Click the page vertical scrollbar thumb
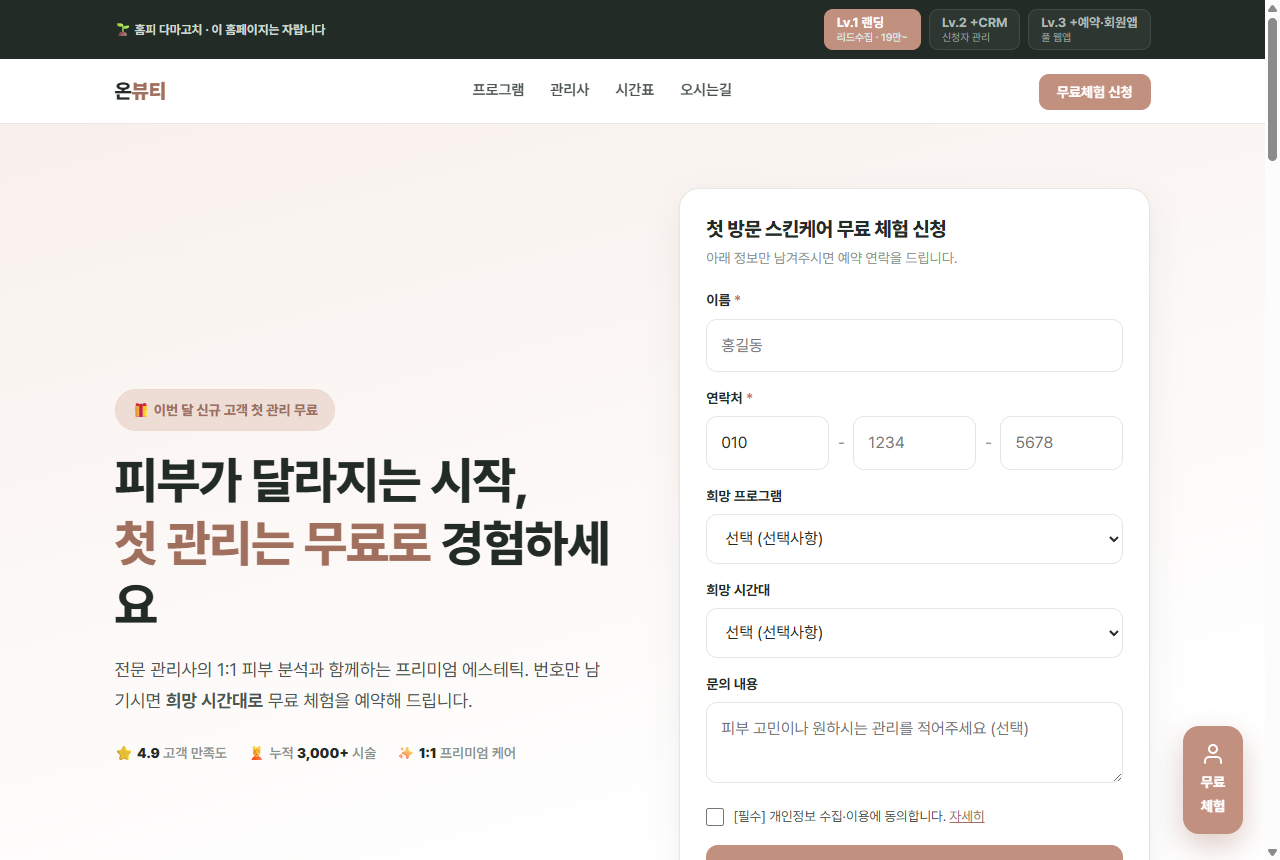The height and width of the screenshot is (860, 1280). click(x=1272, y=89)
